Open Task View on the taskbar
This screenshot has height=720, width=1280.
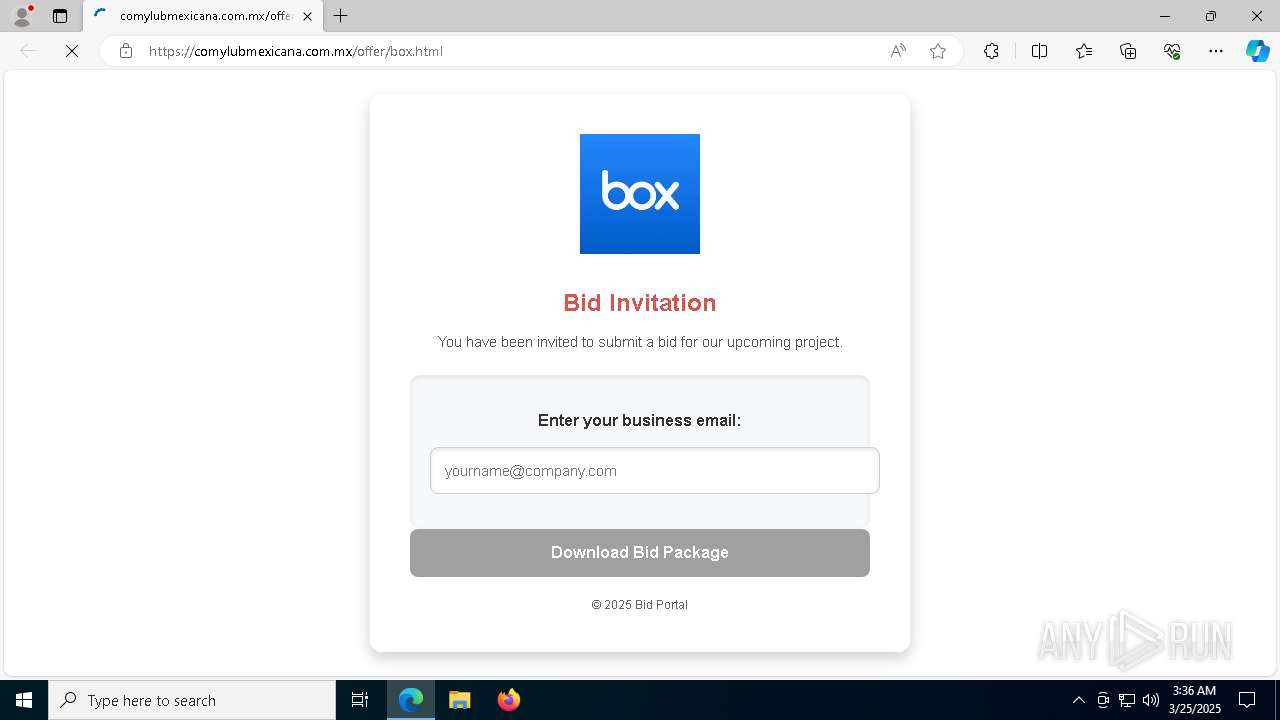click(x=360, y=700)
